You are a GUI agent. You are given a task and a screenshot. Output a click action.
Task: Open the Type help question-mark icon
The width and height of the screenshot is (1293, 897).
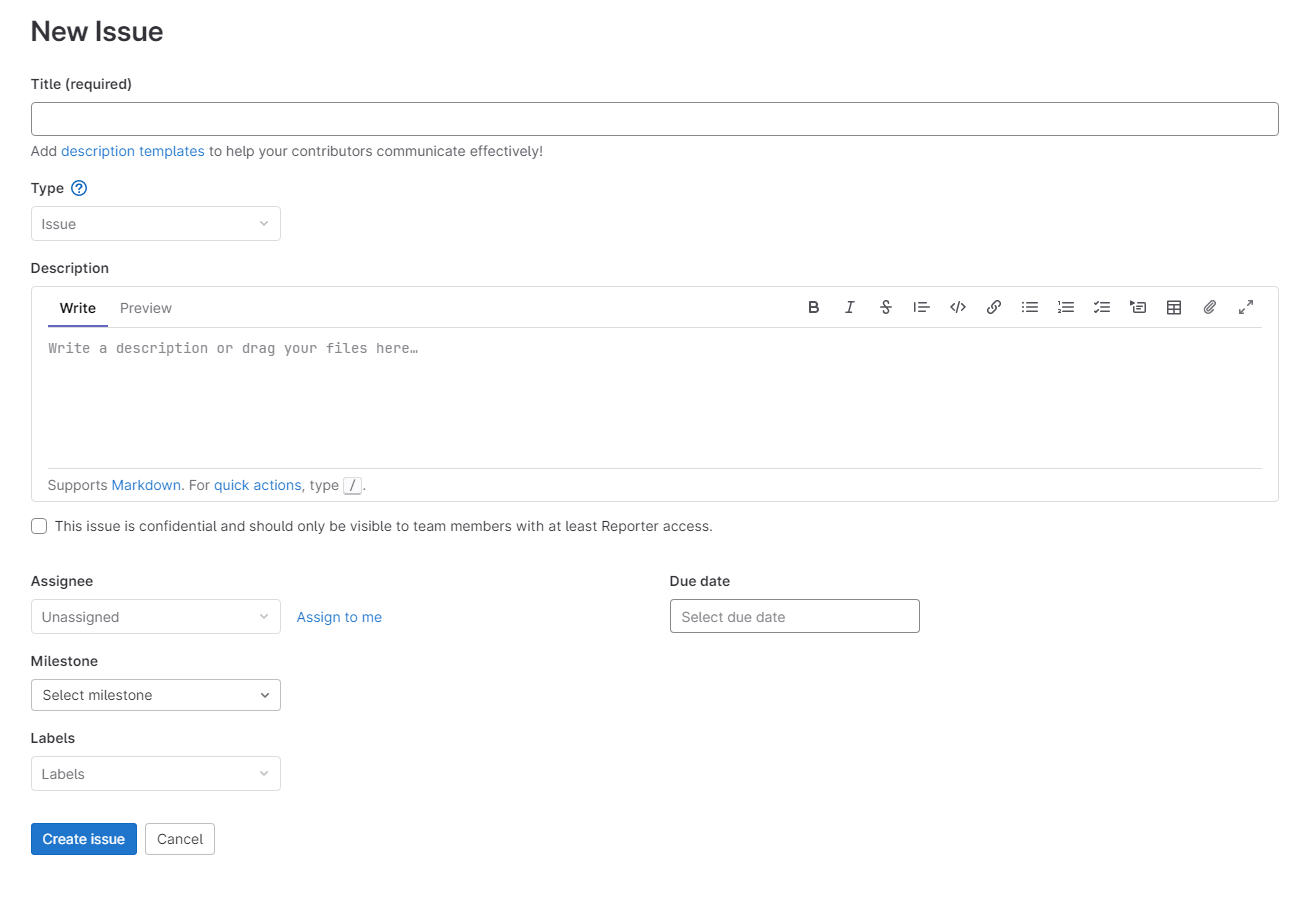click(x=80, y=188)
